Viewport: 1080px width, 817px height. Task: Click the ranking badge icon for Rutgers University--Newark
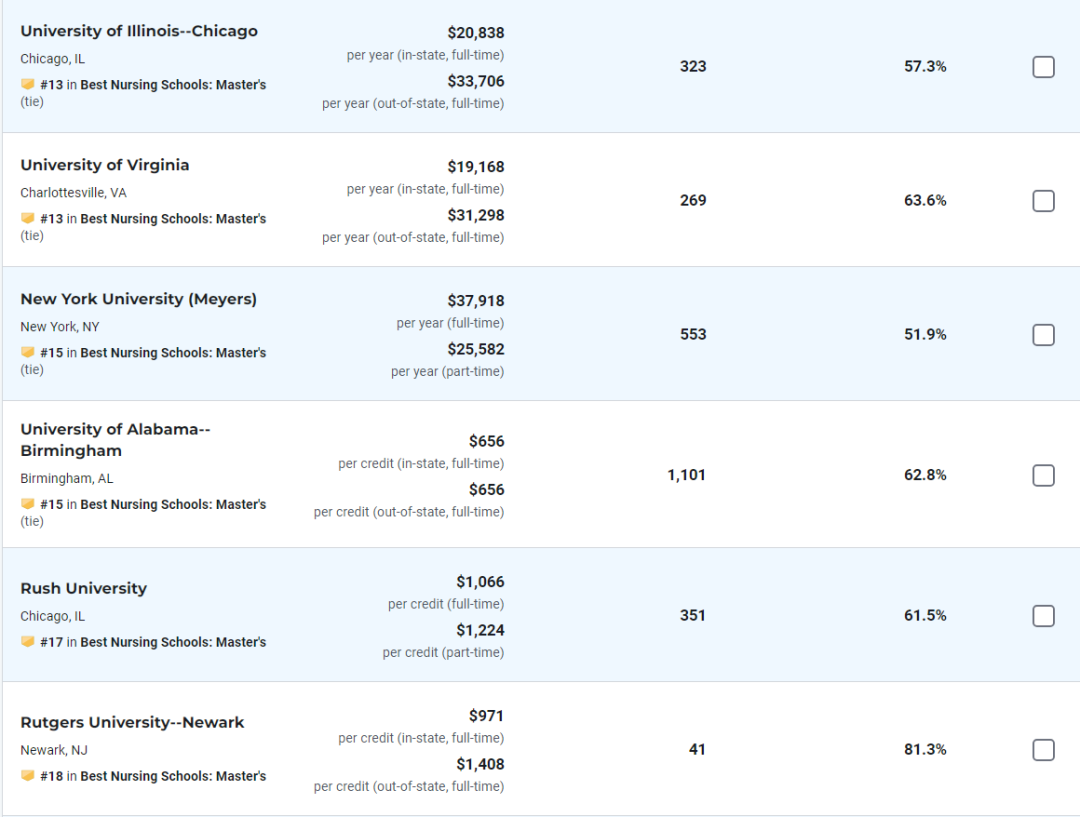pos(28,775)
